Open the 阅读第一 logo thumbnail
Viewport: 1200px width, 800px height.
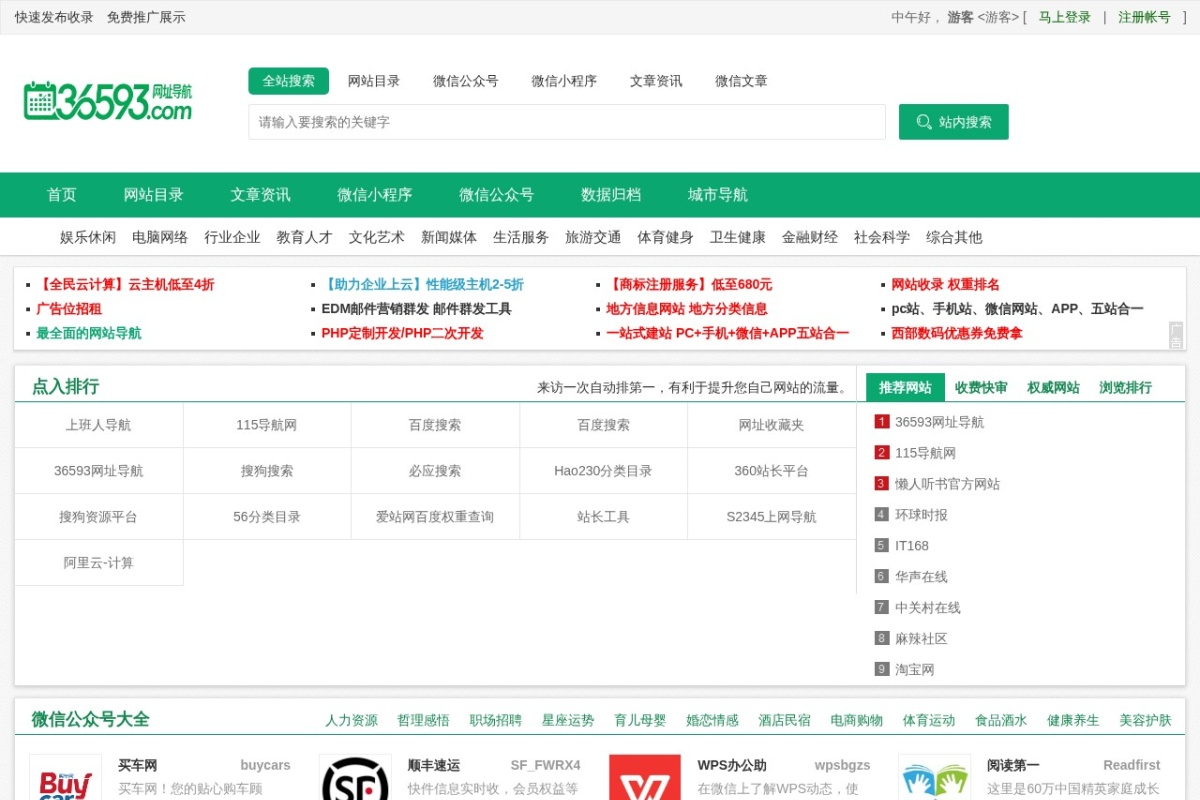[934, 777]
